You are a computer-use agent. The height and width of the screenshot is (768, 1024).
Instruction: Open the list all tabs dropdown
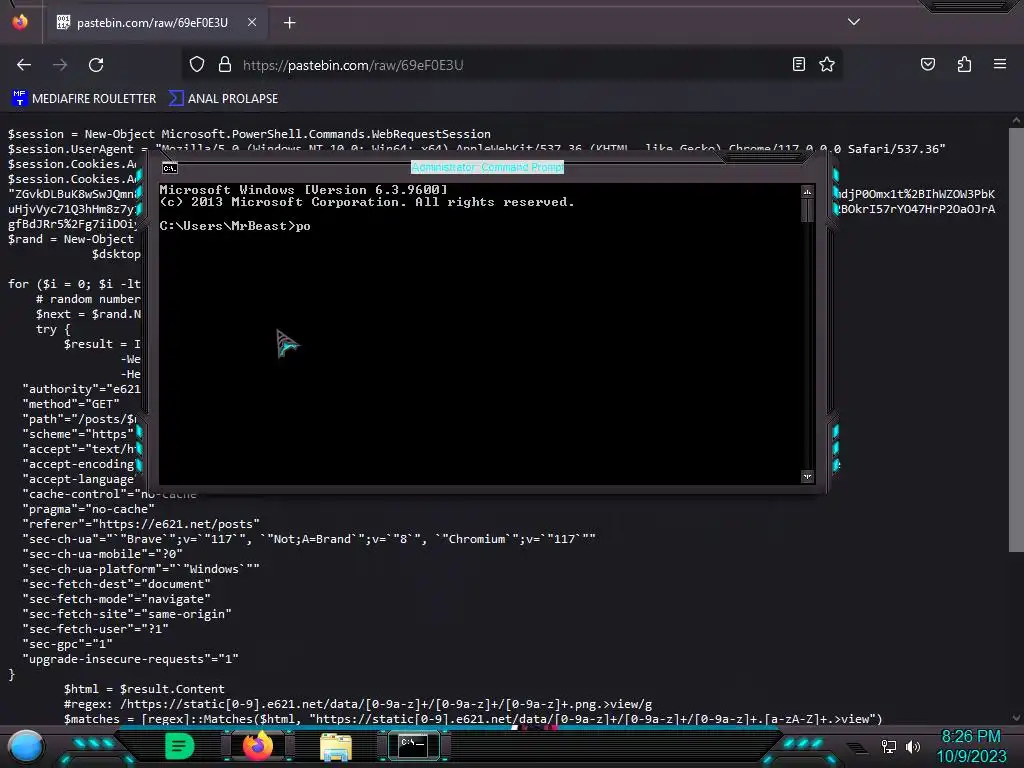point(854,22)
